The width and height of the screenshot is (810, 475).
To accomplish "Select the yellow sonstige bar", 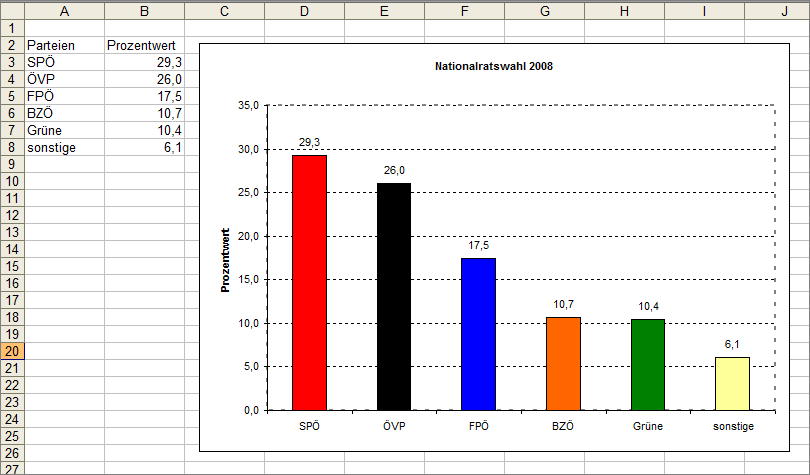I will pos(732,383).
